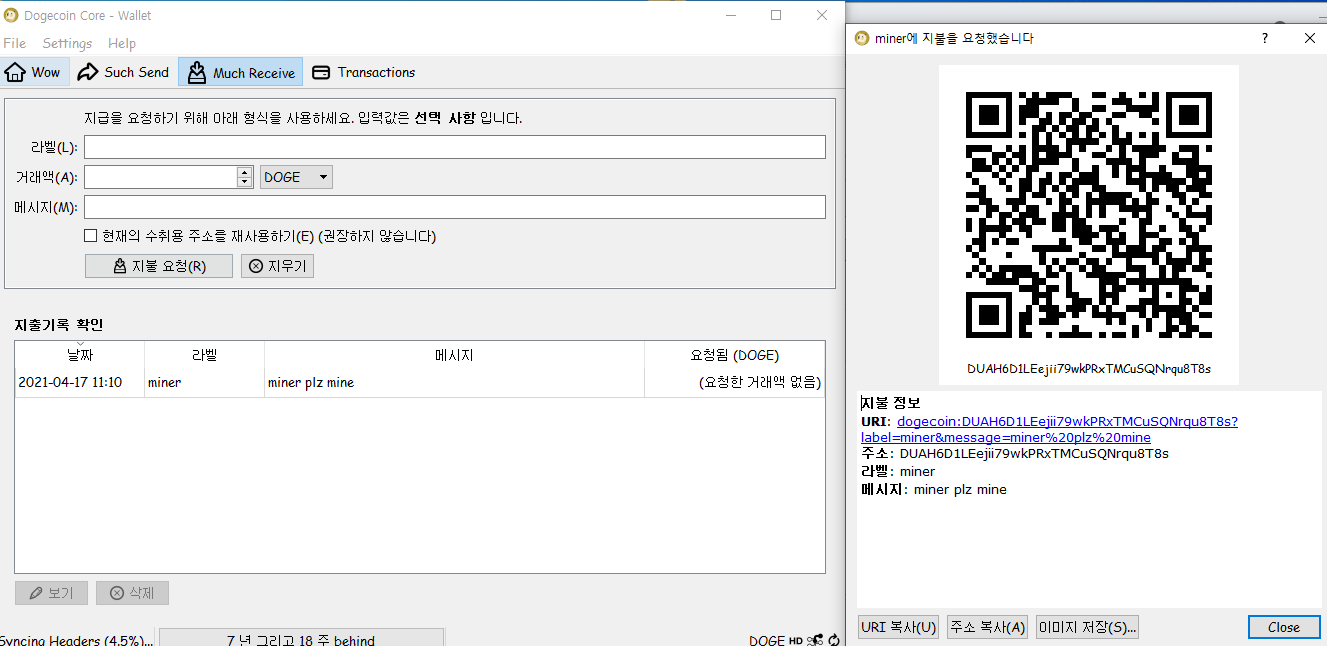This screenshot has width=1327, height=646.
Task: Click the 주소 address line in the payment info
Action: 1014,453
